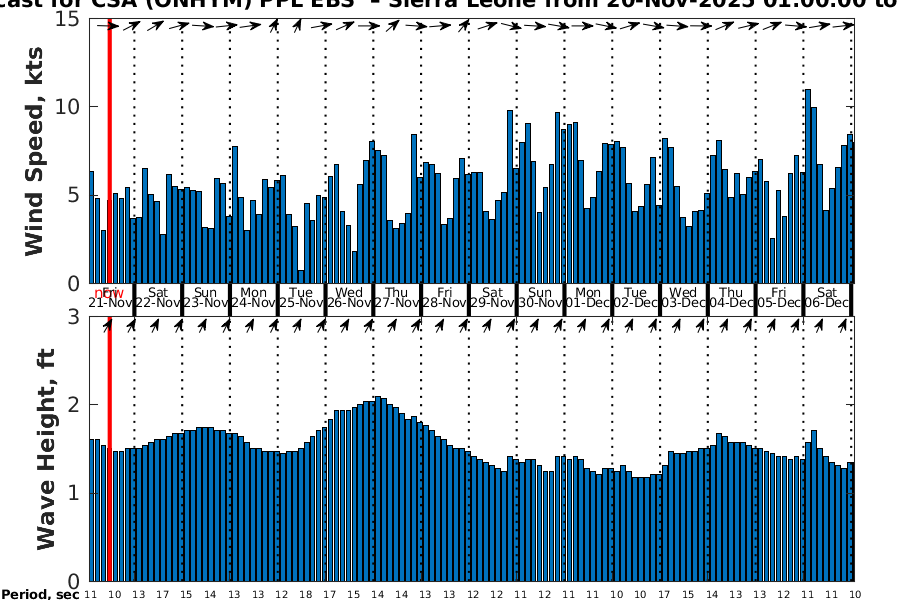Click the Sat 06-Dec date label

(827, 297)
